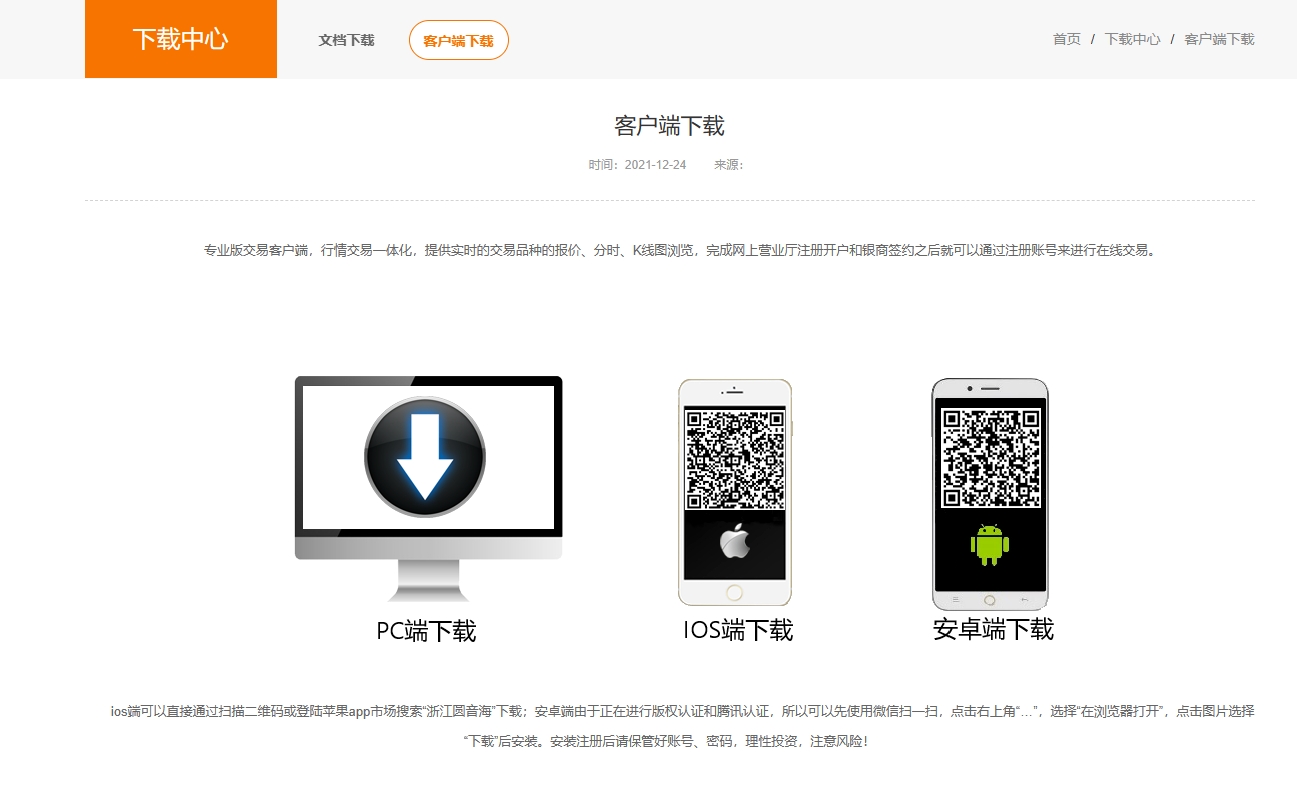Click the iOS QR code image

pos(735,459)
